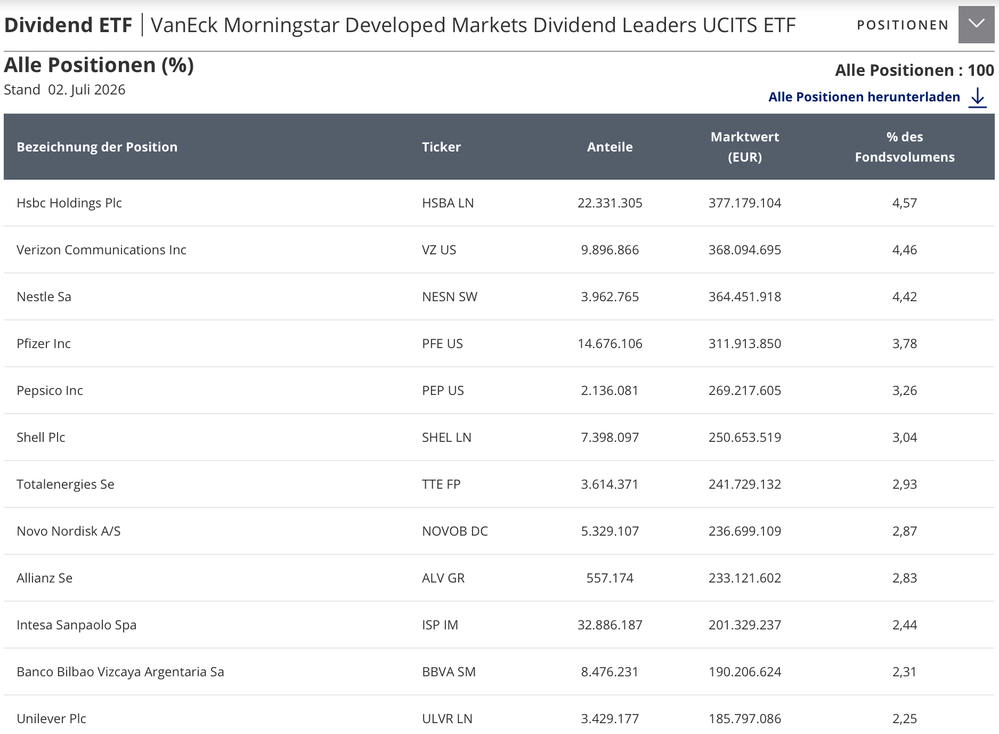Select the Pepsico Inc row
Screen dimensions: 999x734
(x=499, y=390)
